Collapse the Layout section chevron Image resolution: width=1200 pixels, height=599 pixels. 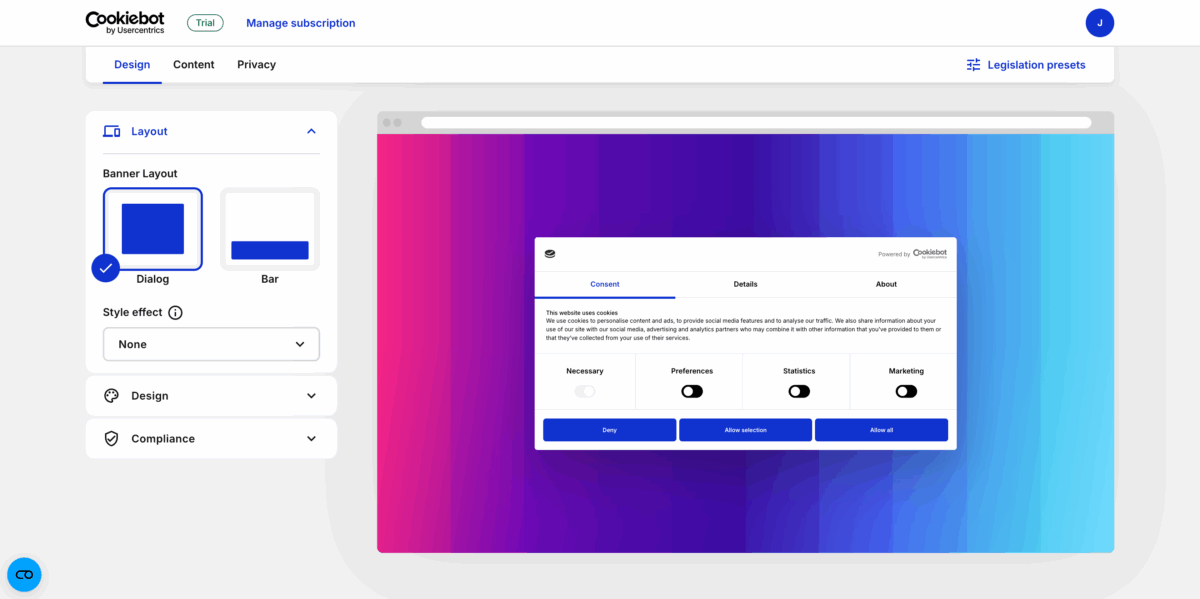coord(311,132)
